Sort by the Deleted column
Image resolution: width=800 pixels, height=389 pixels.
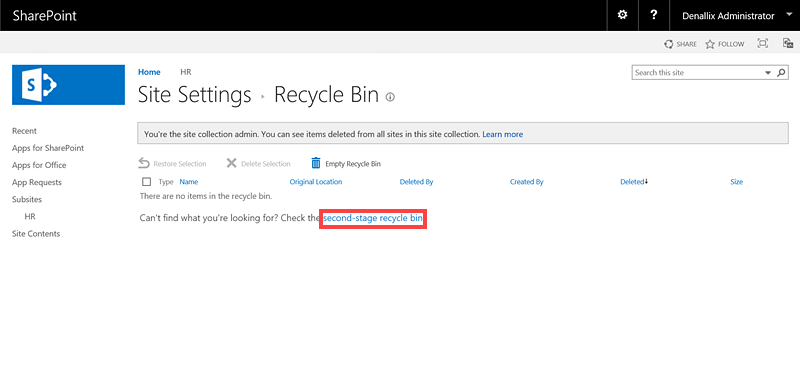[634, 182]
